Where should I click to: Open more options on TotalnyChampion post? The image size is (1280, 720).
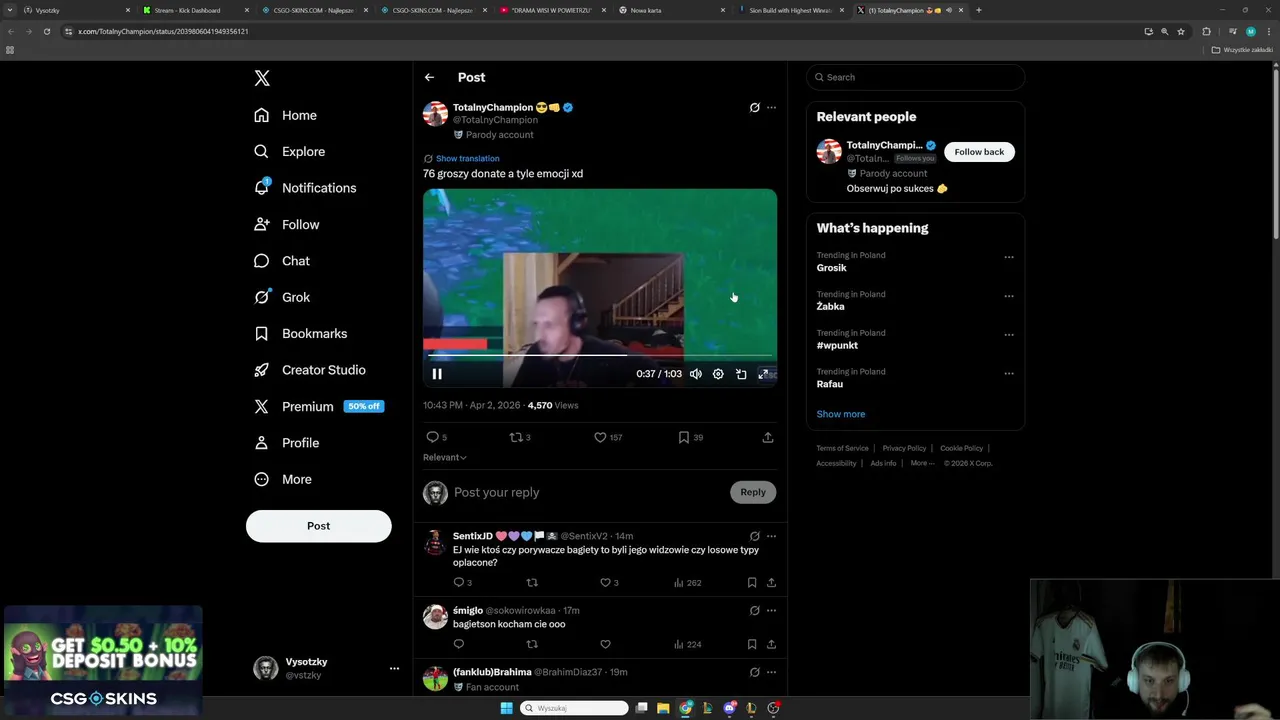coord(771,107)
